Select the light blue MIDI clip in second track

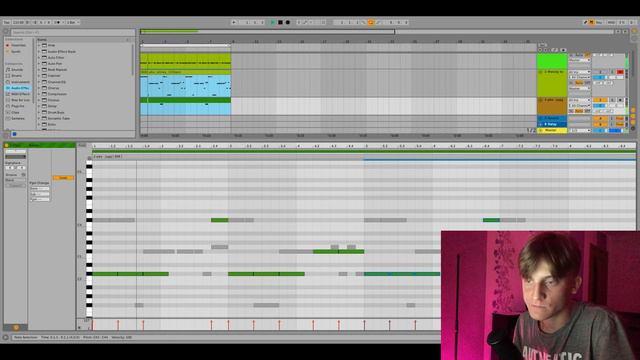tap(185, 86)
